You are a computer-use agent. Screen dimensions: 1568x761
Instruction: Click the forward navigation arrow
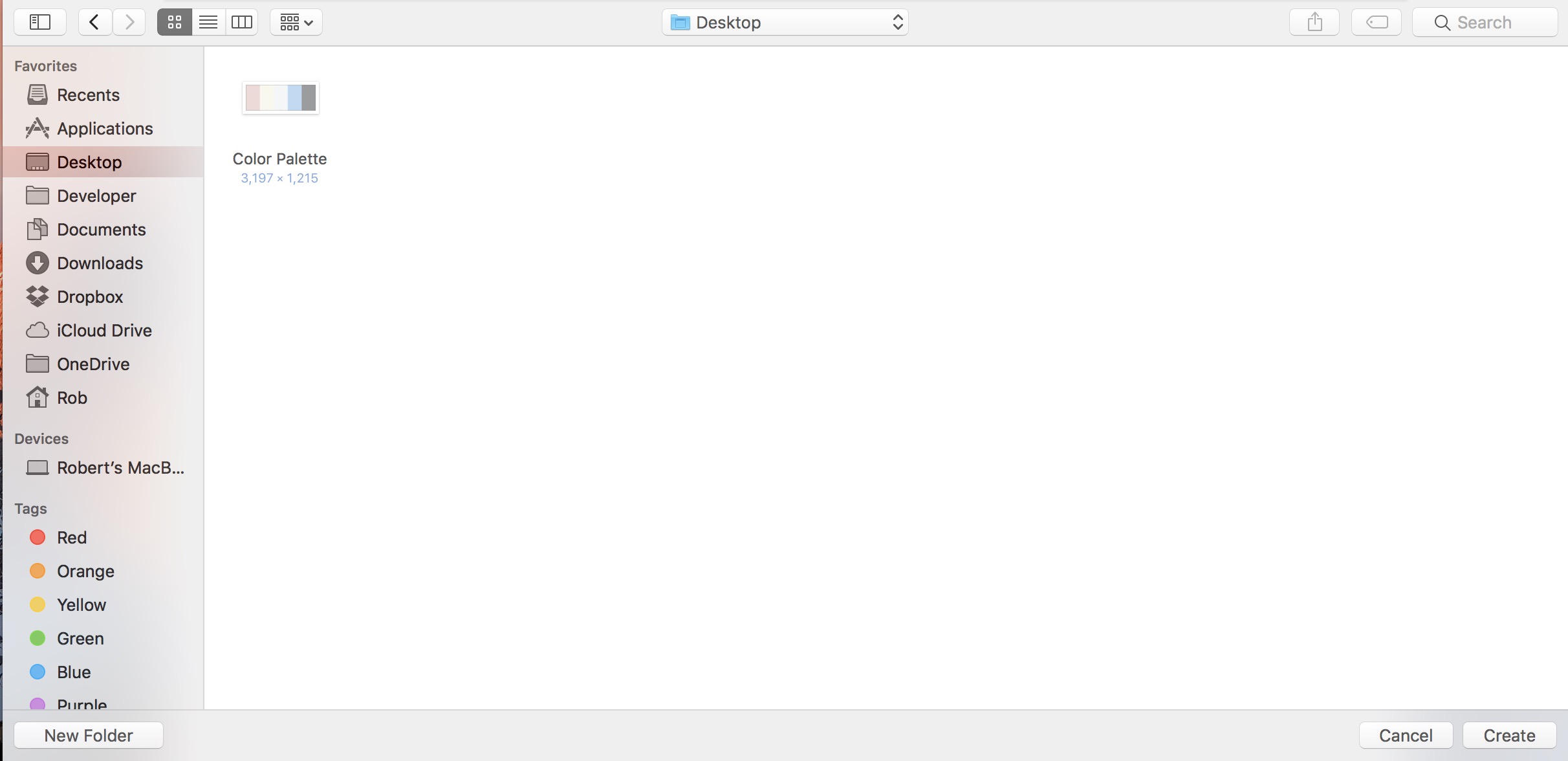click(129, 21)
